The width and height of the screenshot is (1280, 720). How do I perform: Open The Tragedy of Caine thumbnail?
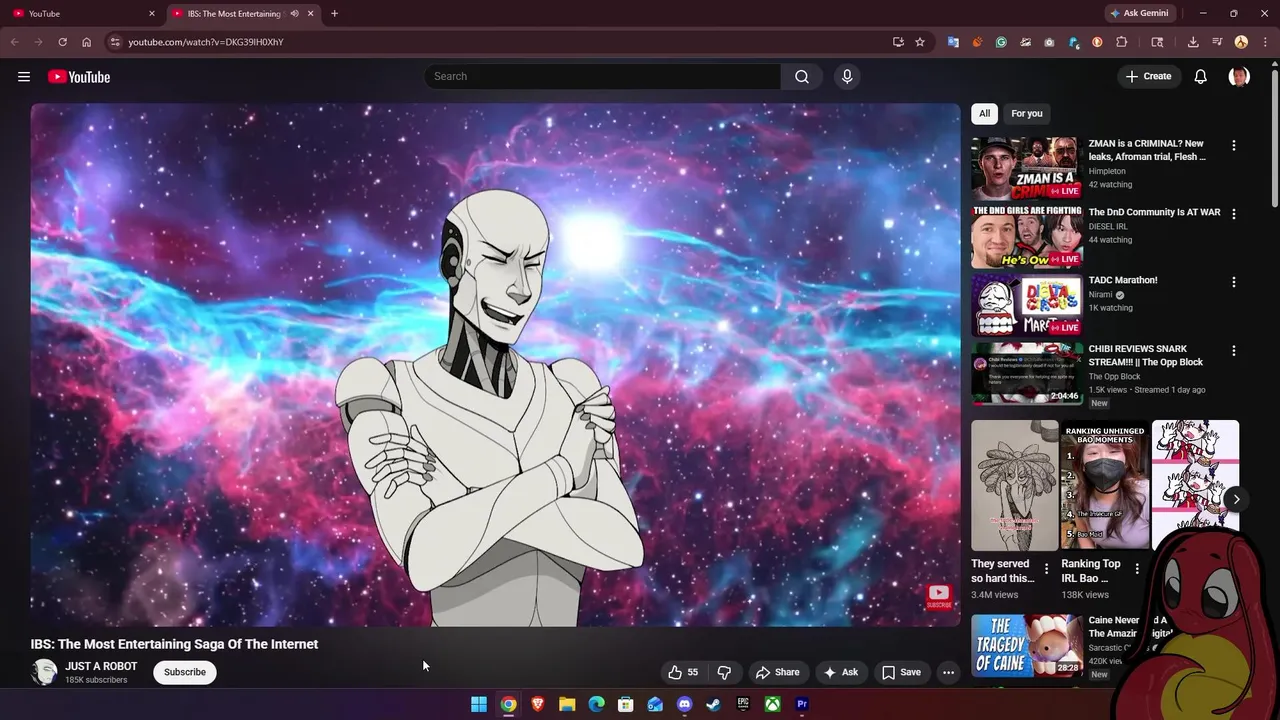[x=1026, y=646]
